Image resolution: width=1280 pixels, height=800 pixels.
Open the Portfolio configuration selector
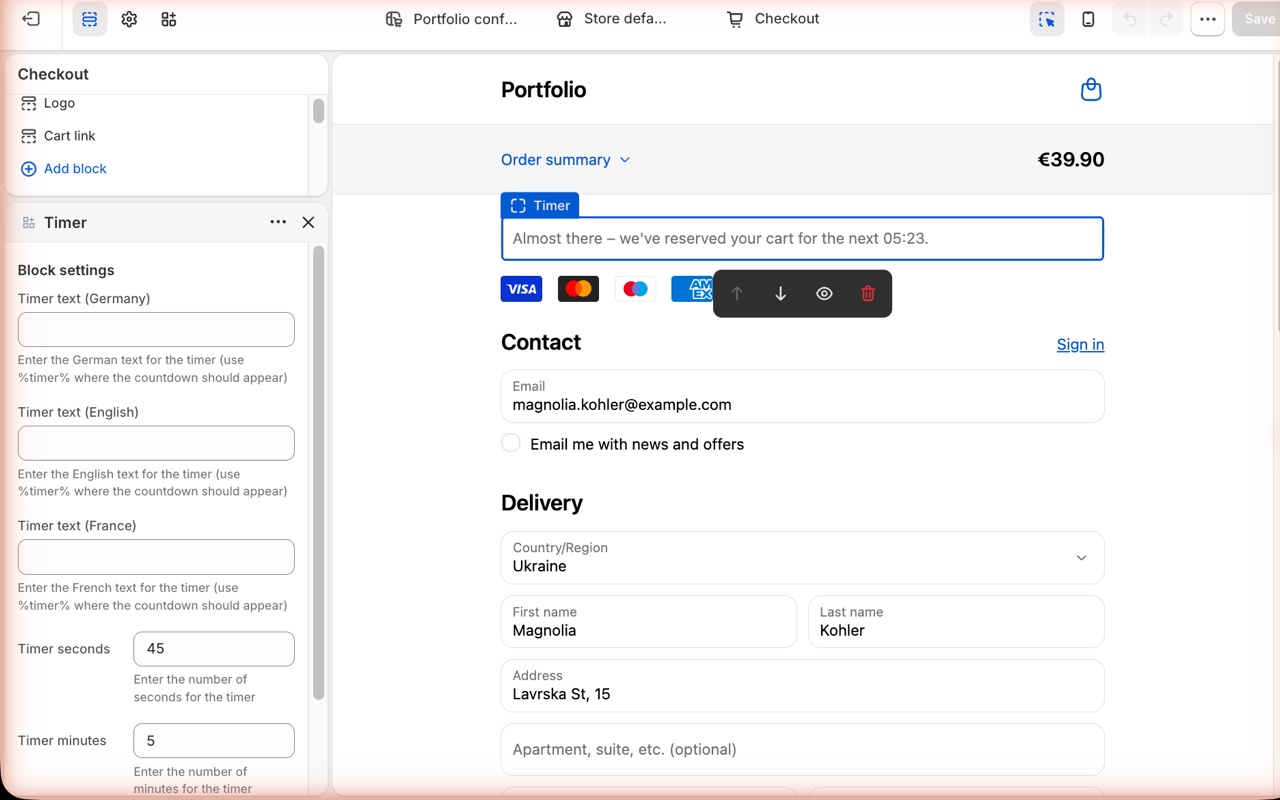[452, 19]
